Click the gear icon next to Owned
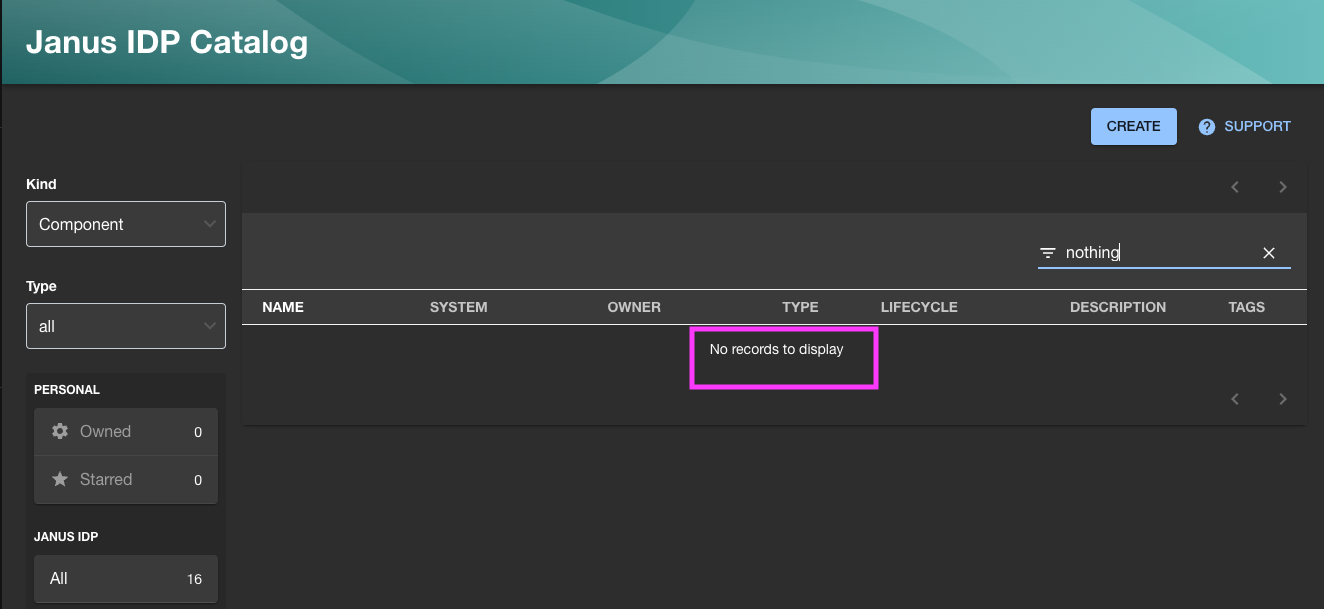 (60, 431)
